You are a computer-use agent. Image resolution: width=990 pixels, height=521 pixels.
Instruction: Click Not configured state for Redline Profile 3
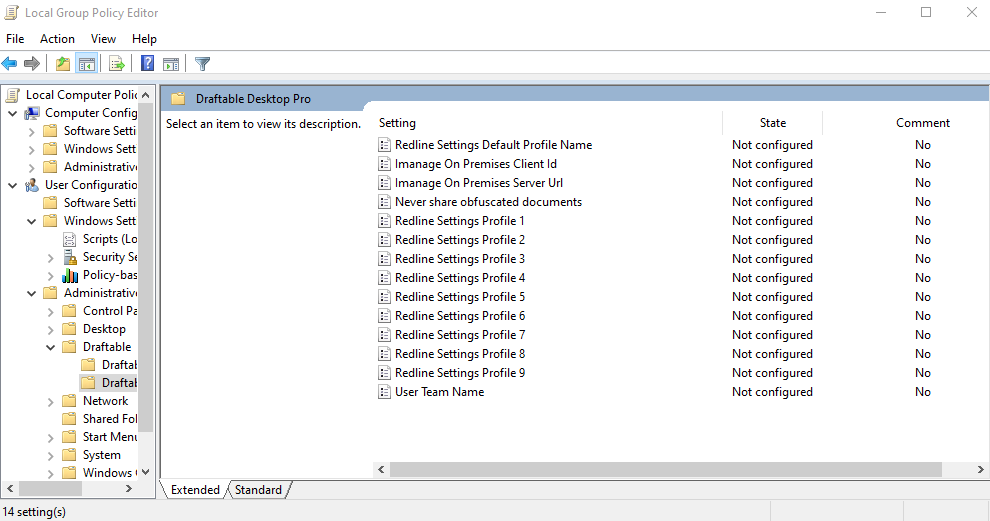tap(772, 259)
